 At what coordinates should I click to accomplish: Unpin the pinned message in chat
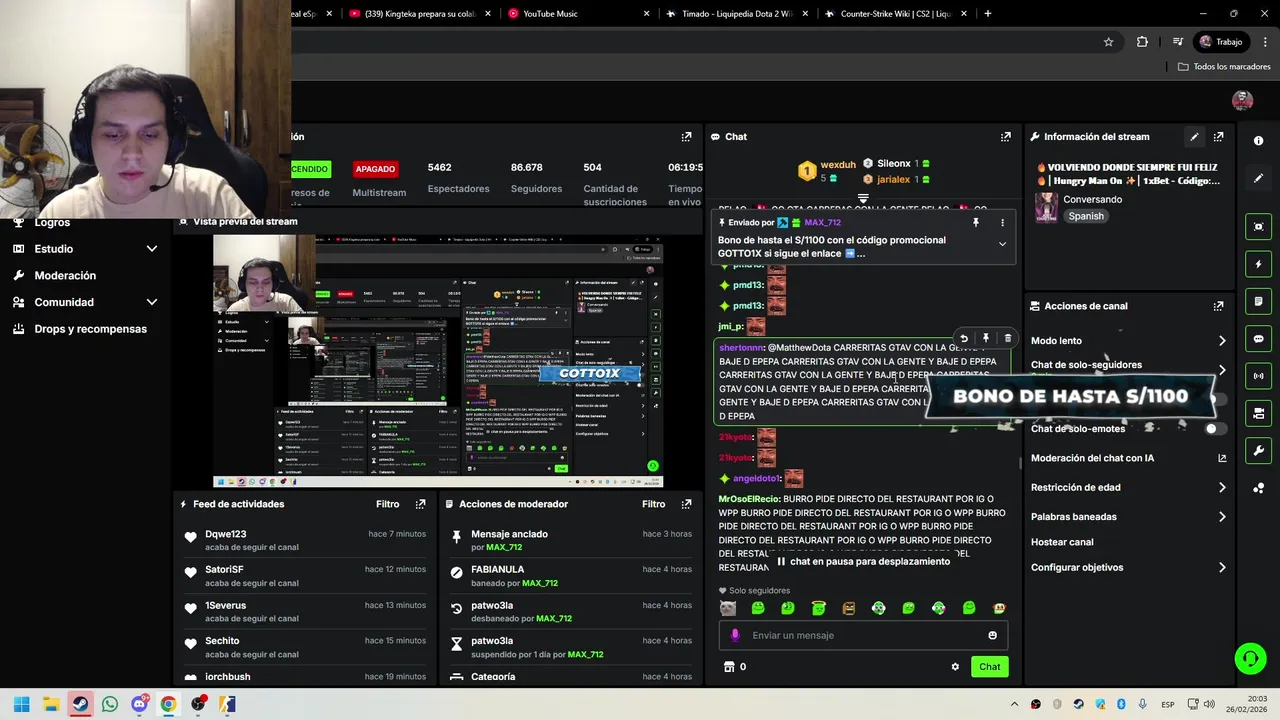click(976, 223)
